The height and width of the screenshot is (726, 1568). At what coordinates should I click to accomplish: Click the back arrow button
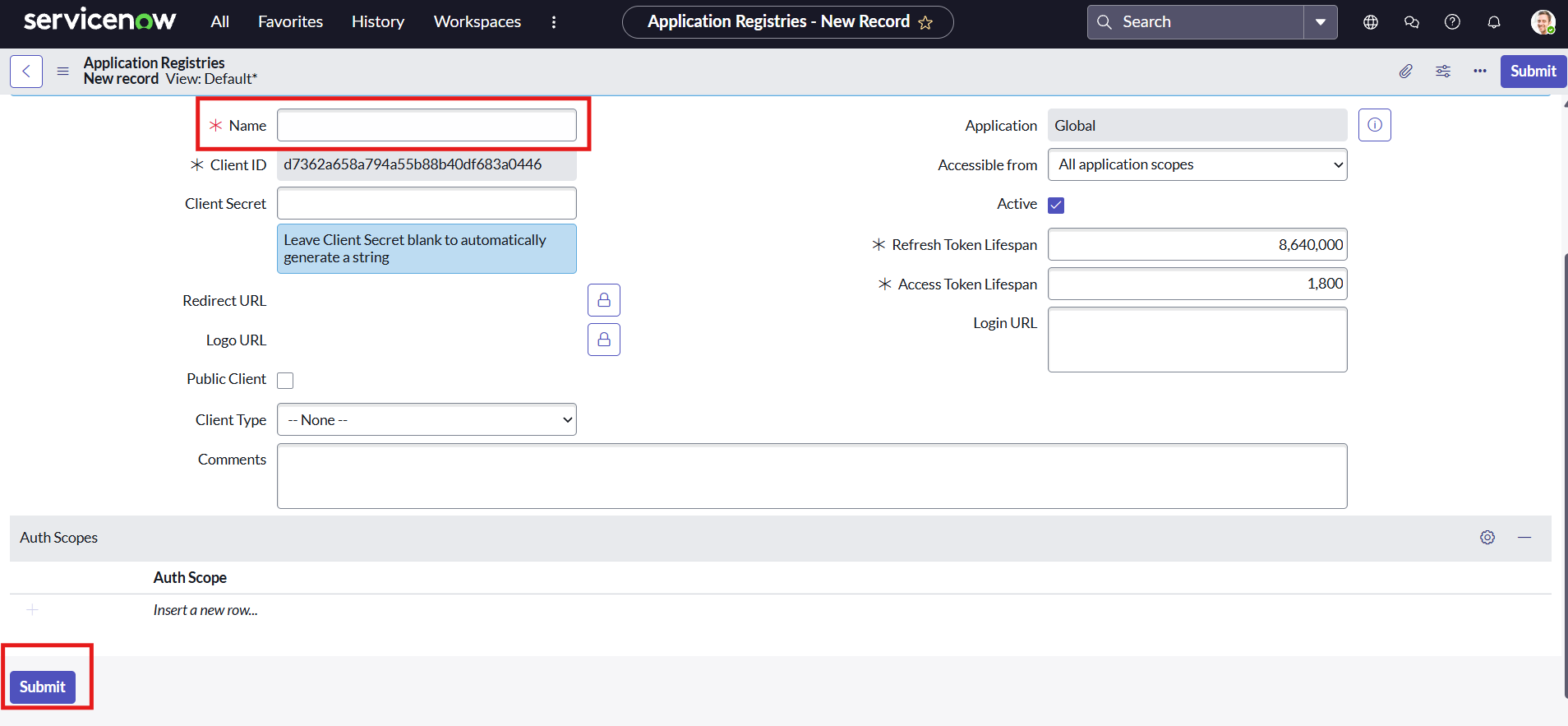tap(26, 72)
